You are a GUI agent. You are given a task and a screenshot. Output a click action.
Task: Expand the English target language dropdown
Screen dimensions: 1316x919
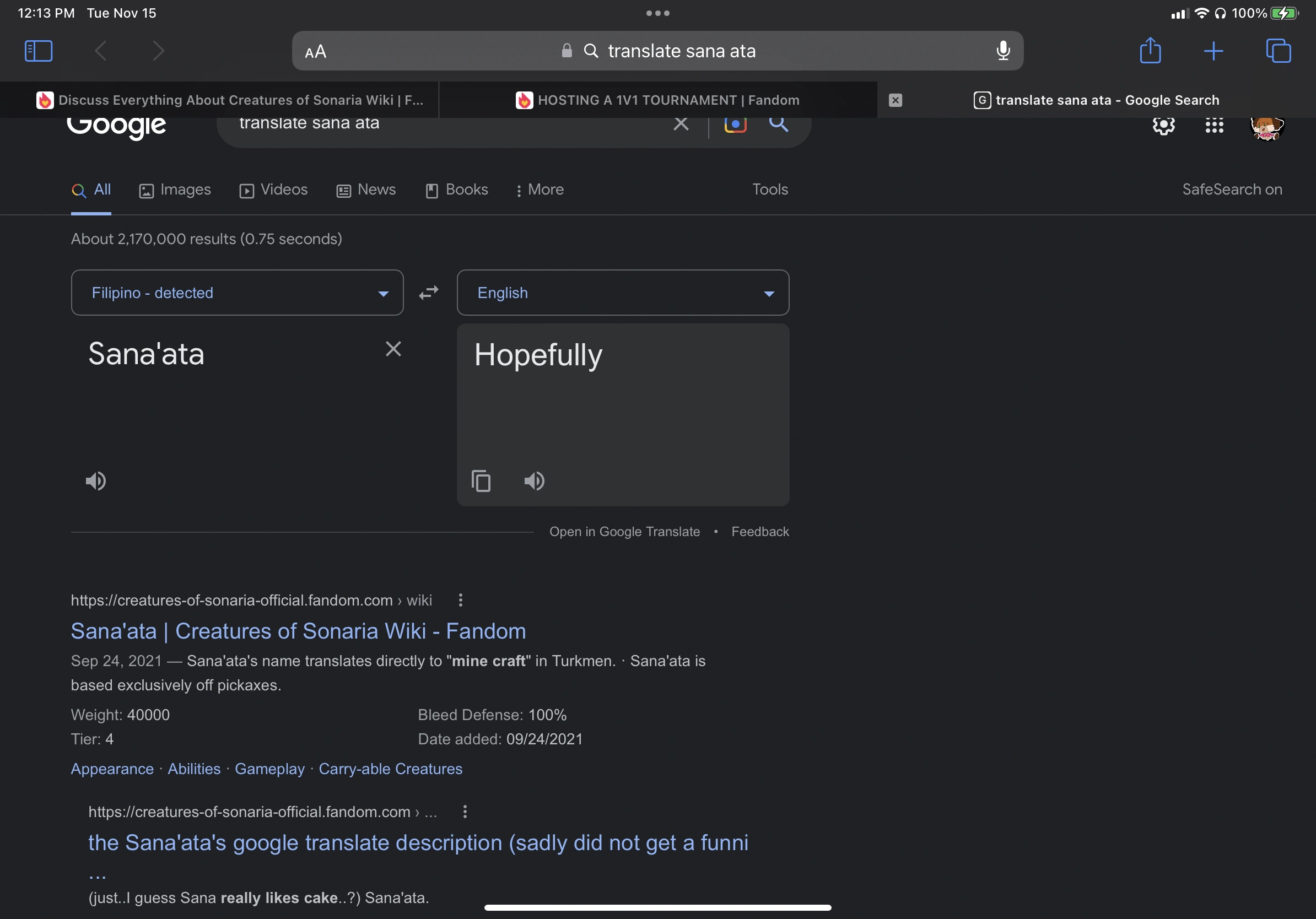623,293
